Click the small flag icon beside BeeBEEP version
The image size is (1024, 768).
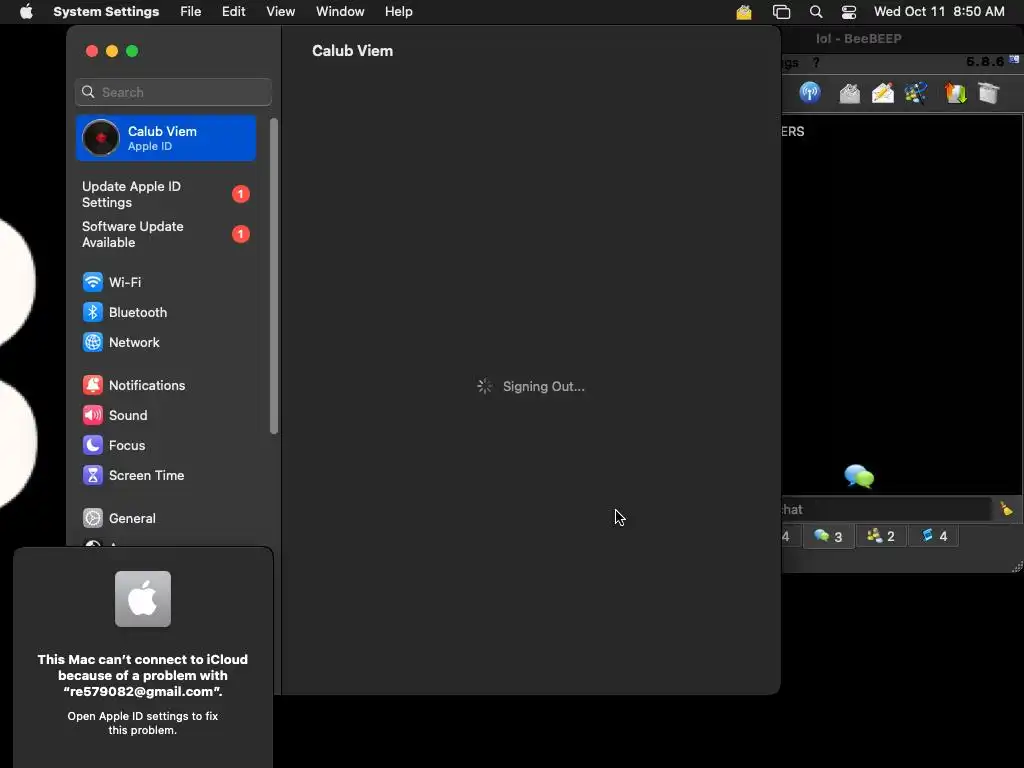(1014, 59)
